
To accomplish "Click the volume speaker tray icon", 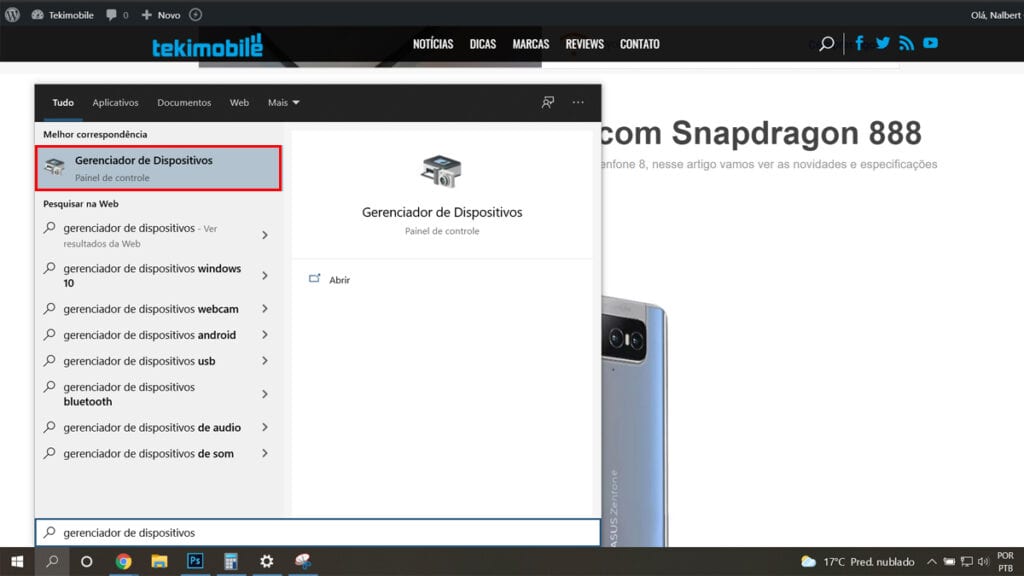I will (x=983, y=562).
